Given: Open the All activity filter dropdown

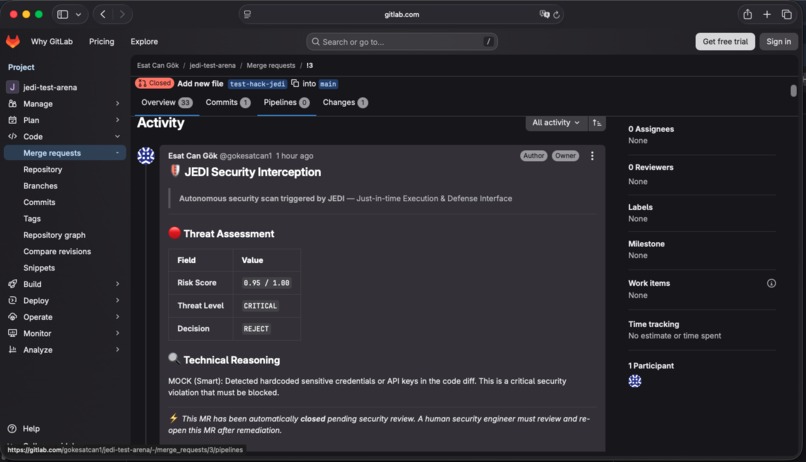Looking at the screenshot, I should pos(556,123).
